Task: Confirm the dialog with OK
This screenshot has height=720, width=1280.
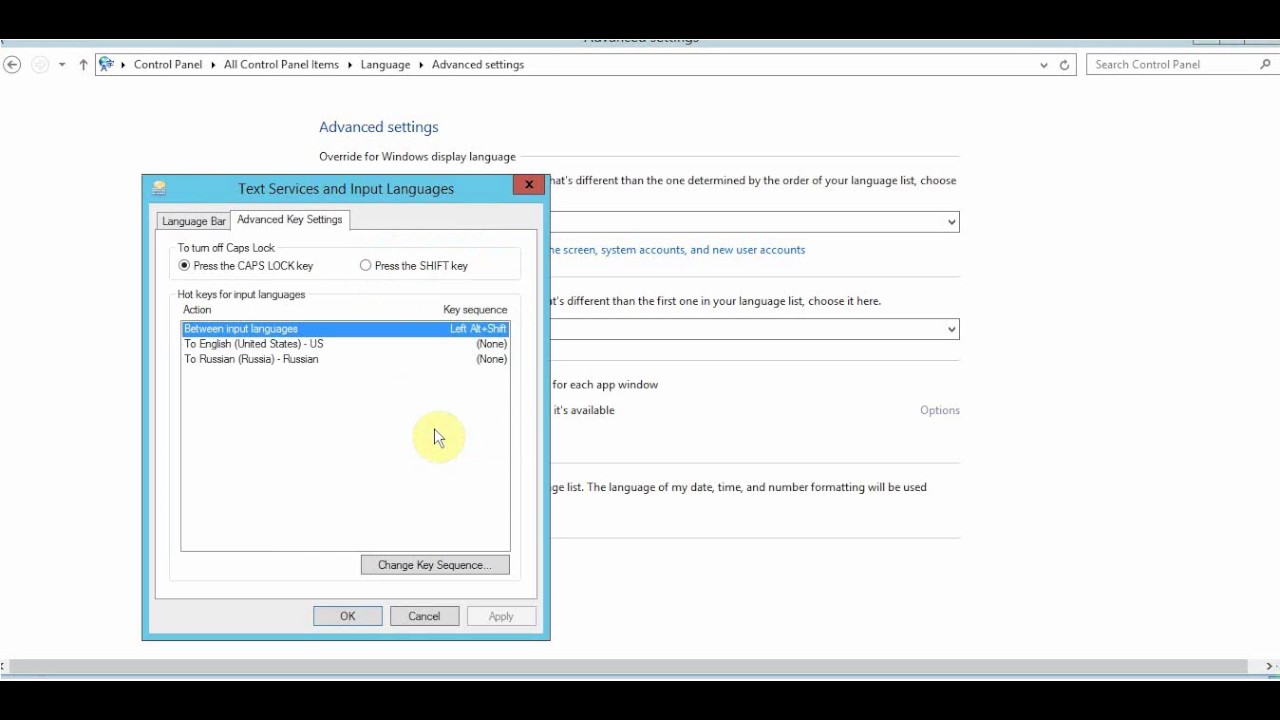Action: (347, 616)
